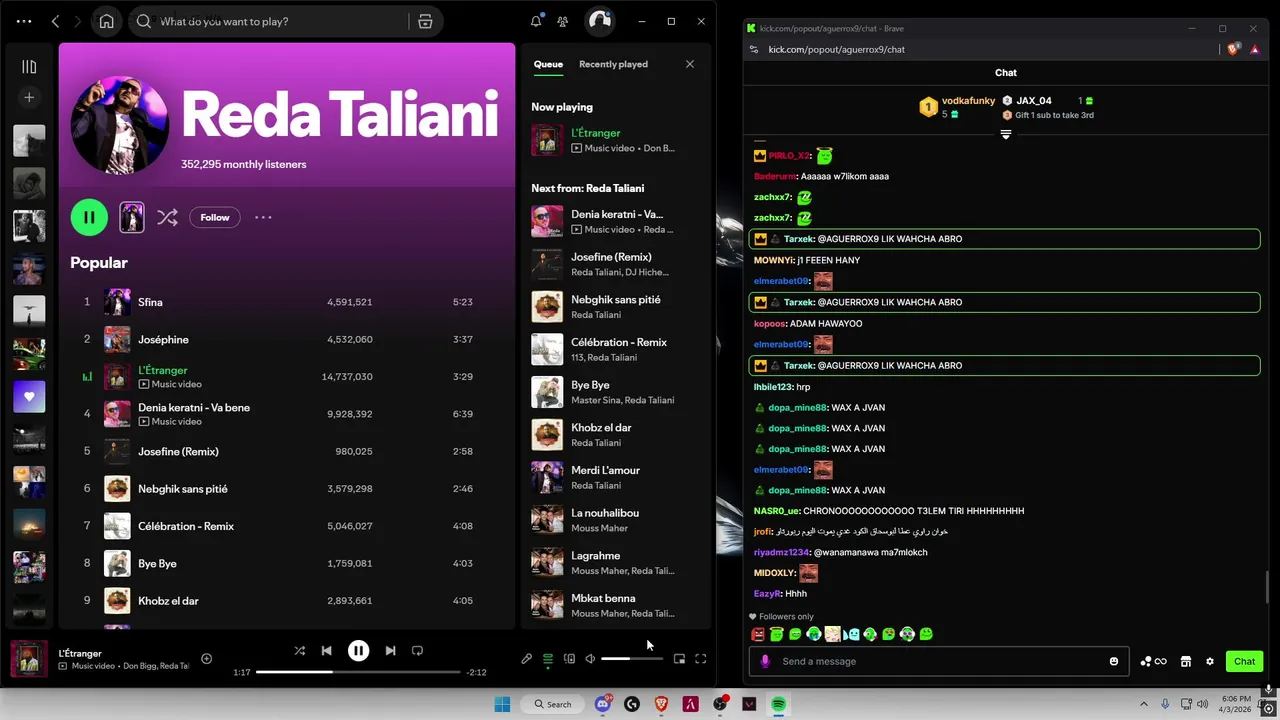Focus the 'What do you want to play?' search box
1280x720 pixels.
(270, 21)
